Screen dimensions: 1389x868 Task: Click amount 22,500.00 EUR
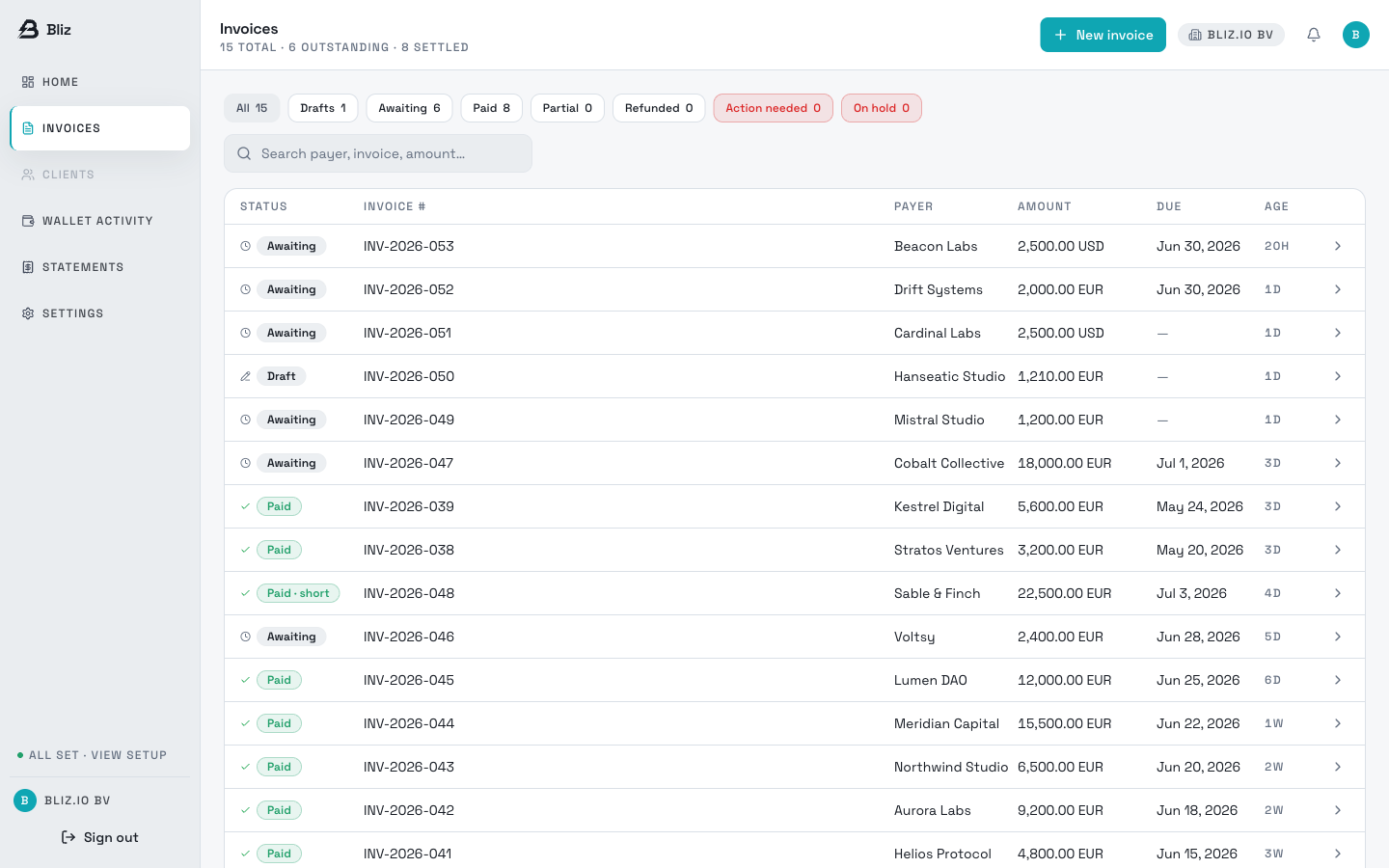[1065, 593]
